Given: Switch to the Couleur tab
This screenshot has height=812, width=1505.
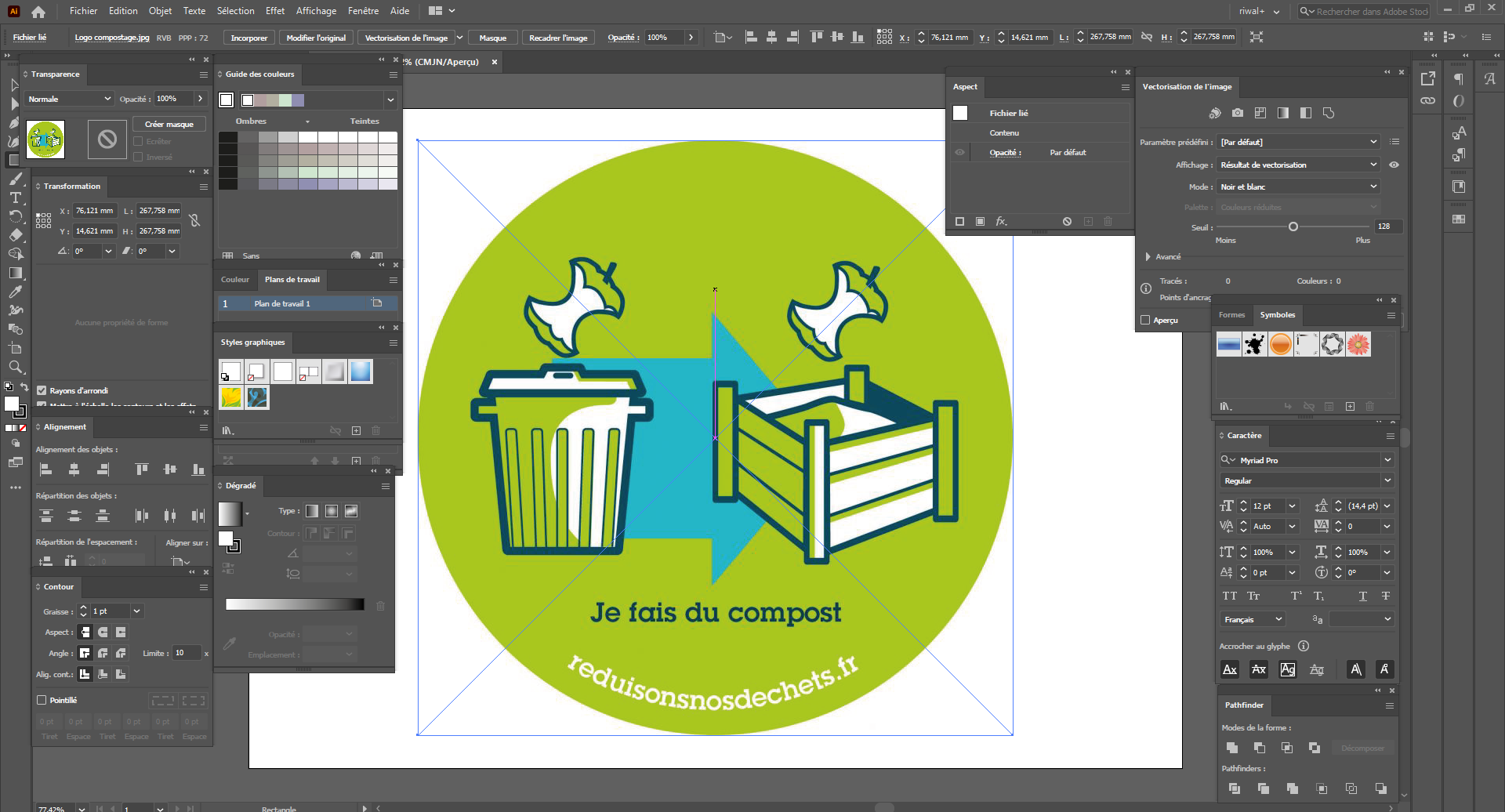Looking at the screenshot, I should pos(234,279).
